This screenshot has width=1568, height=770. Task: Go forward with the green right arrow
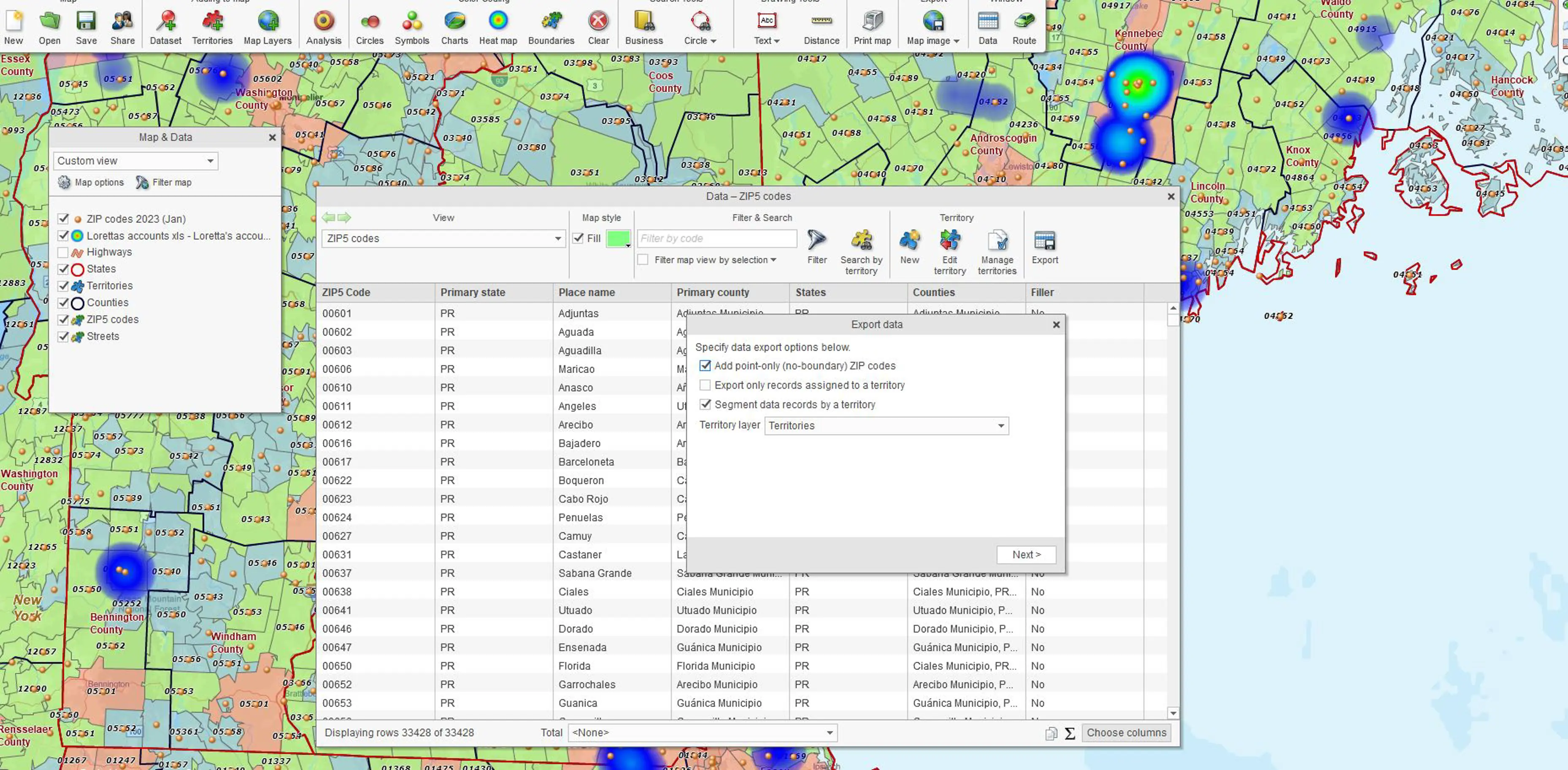click(344, 218)
